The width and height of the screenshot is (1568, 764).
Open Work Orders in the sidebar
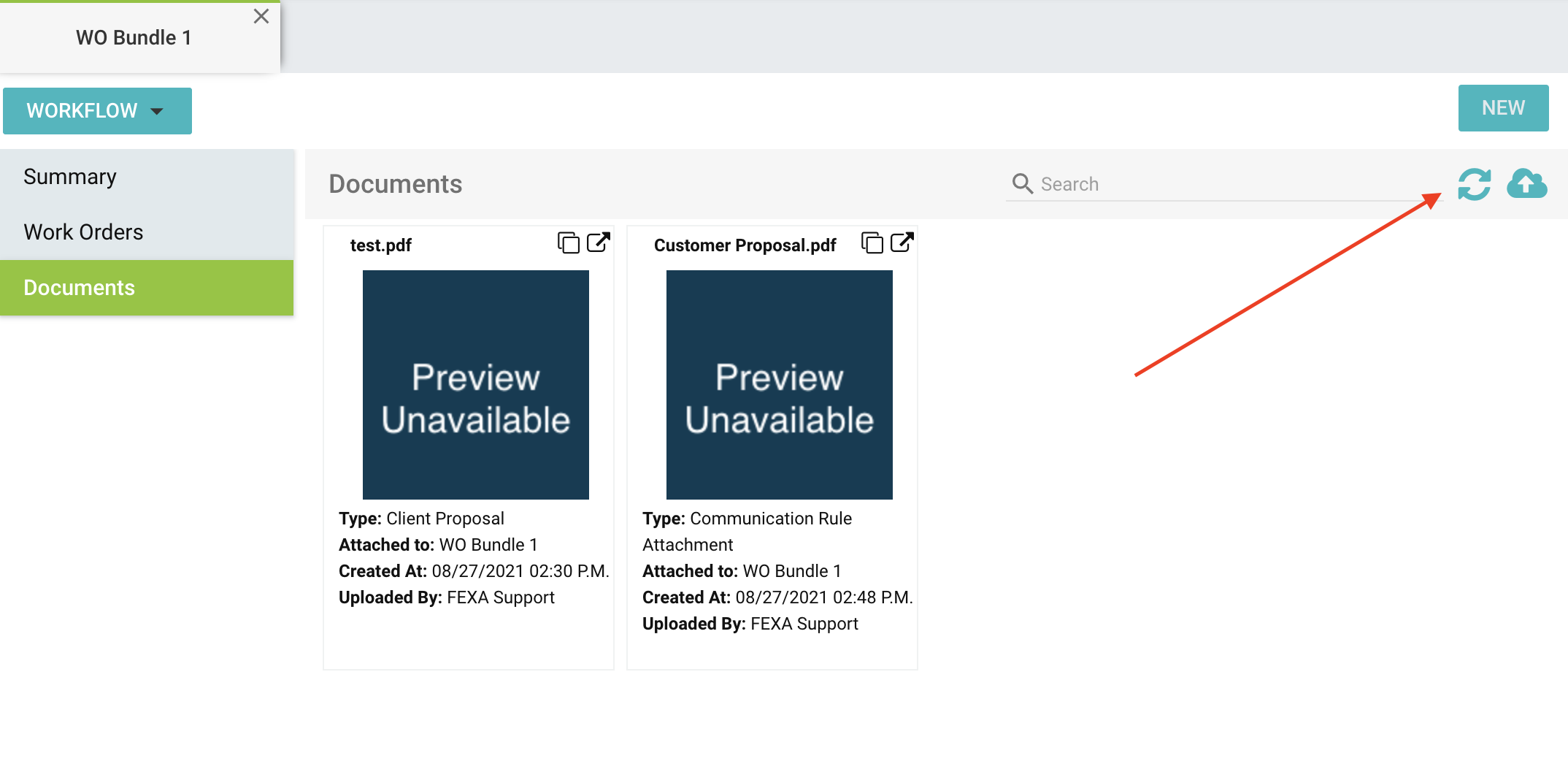pyautogui.click(x=83, y=232)
